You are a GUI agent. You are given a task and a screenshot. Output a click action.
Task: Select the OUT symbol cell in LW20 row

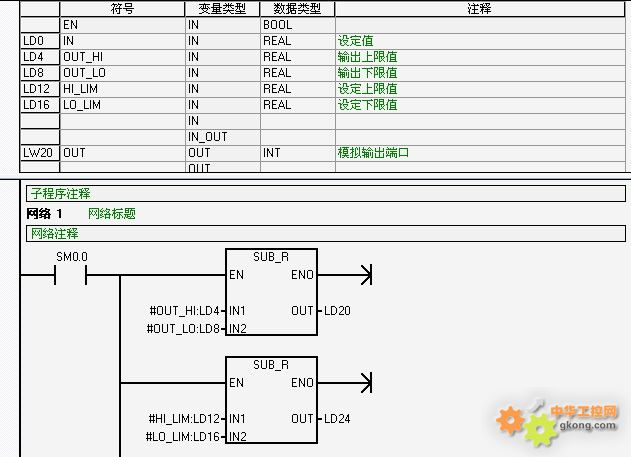(122, 153)
